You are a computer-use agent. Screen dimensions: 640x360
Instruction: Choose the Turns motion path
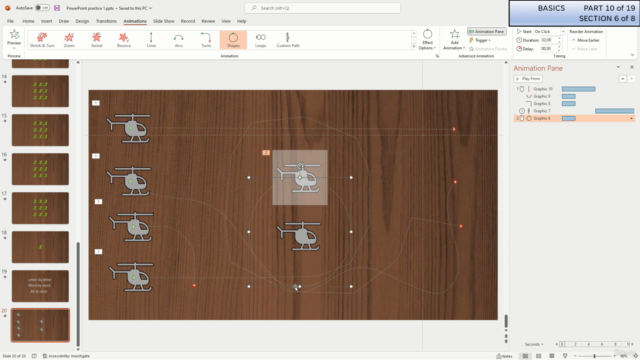click(x=206, y=40)
